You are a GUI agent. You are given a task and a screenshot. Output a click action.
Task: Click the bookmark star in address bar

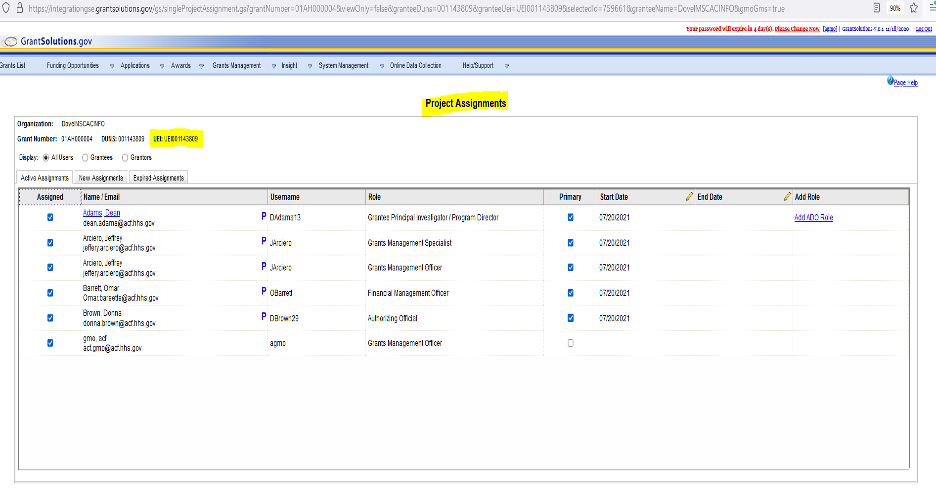click(x=914, y=7)
